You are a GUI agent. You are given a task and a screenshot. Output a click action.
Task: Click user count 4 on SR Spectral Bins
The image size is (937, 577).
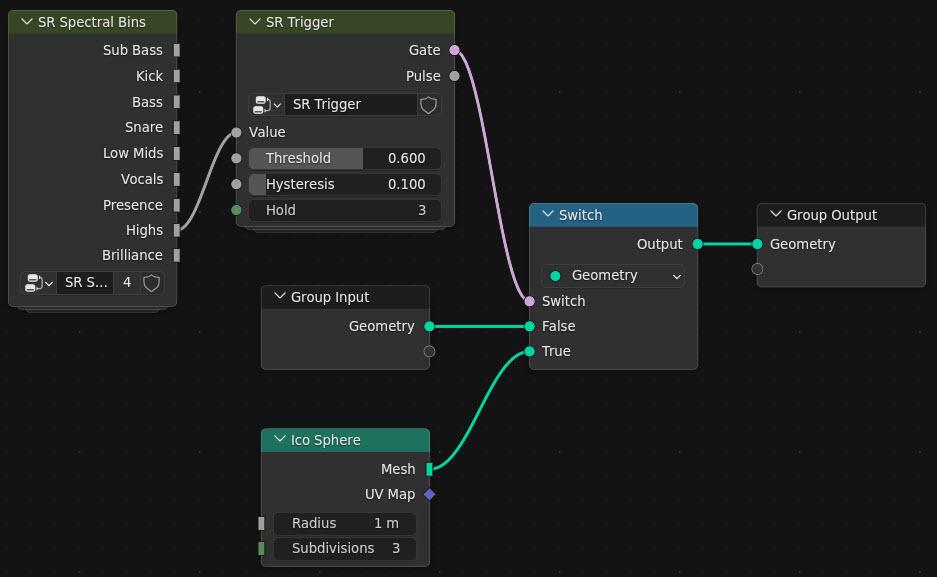pyautogui.click(x=127, y=283)
